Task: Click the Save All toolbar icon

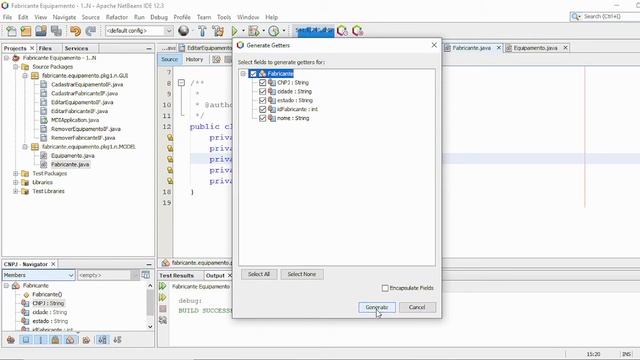Action: pyautogui.click(x=56, y=31)
